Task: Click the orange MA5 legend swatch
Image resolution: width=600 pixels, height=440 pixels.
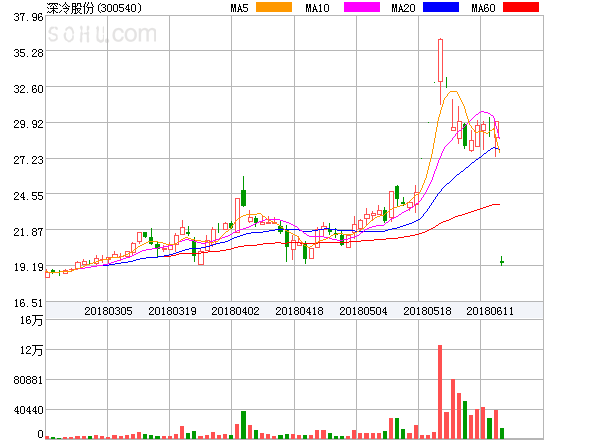Action: click(x=274, y=7)
